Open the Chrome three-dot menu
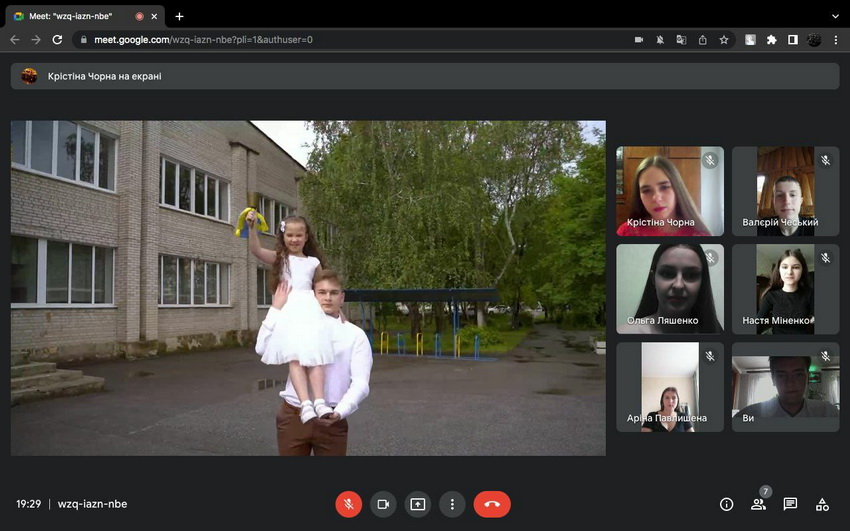The width and height of the screenshot is (850, 531). coord(836,40)
